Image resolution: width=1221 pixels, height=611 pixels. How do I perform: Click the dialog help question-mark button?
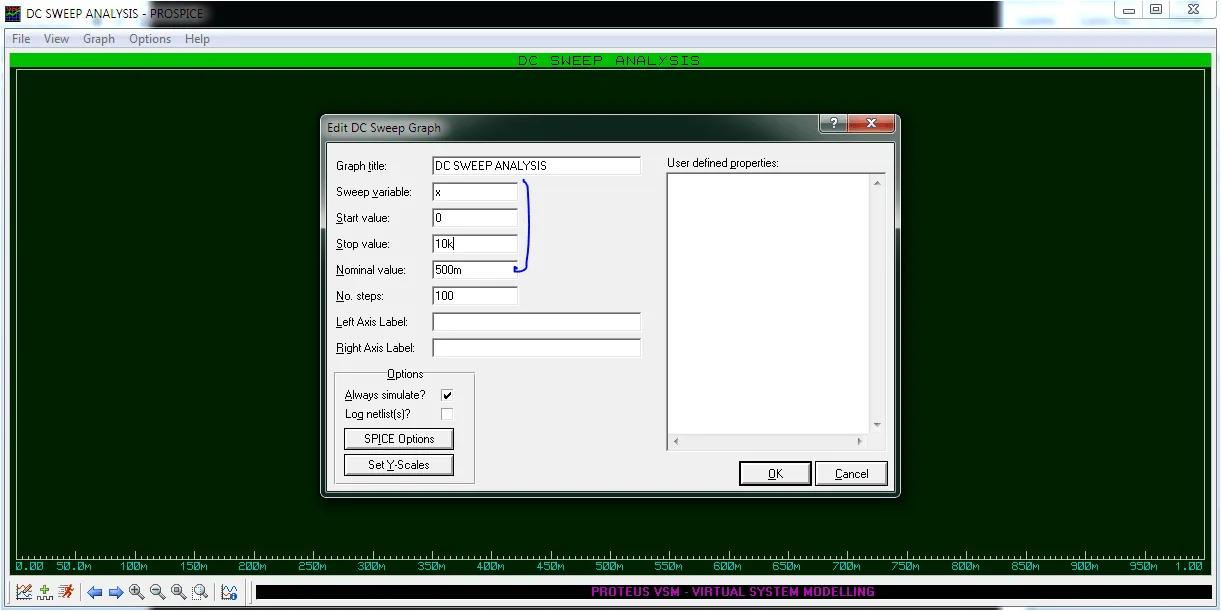(833, 124)
